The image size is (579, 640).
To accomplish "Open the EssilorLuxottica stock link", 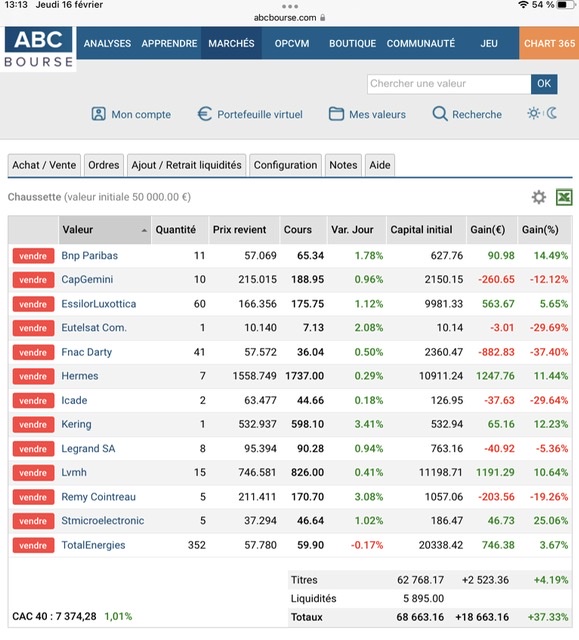I will 99,304.
